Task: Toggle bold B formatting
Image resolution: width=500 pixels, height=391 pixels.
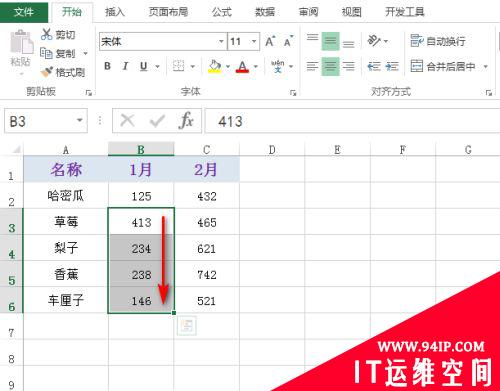Action: tap(107, 66)
